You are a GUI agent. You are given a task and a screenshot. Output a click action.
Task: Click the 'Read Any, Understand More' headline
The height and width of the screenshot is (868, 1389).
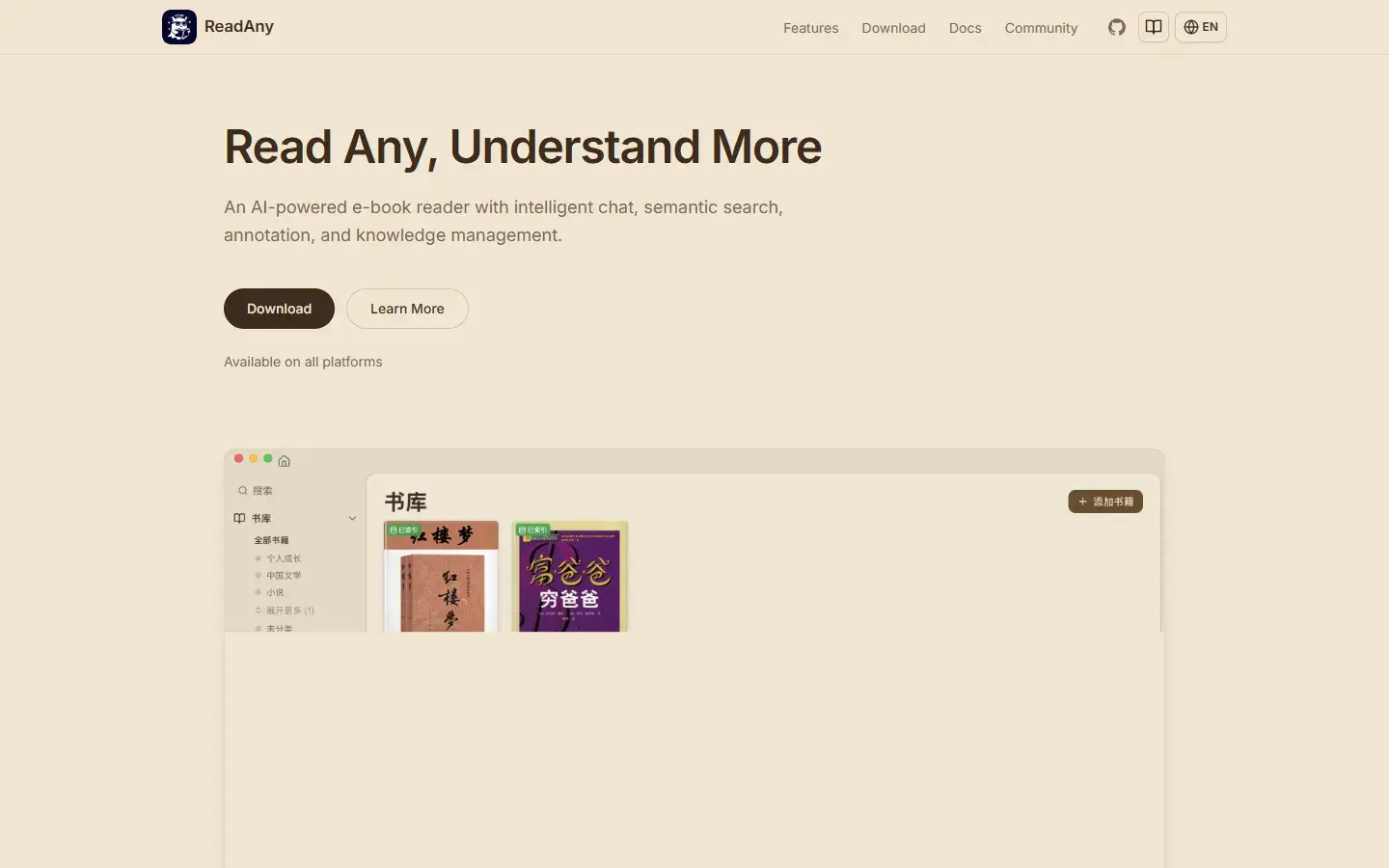pyautogui.click(x=523, y=148)
